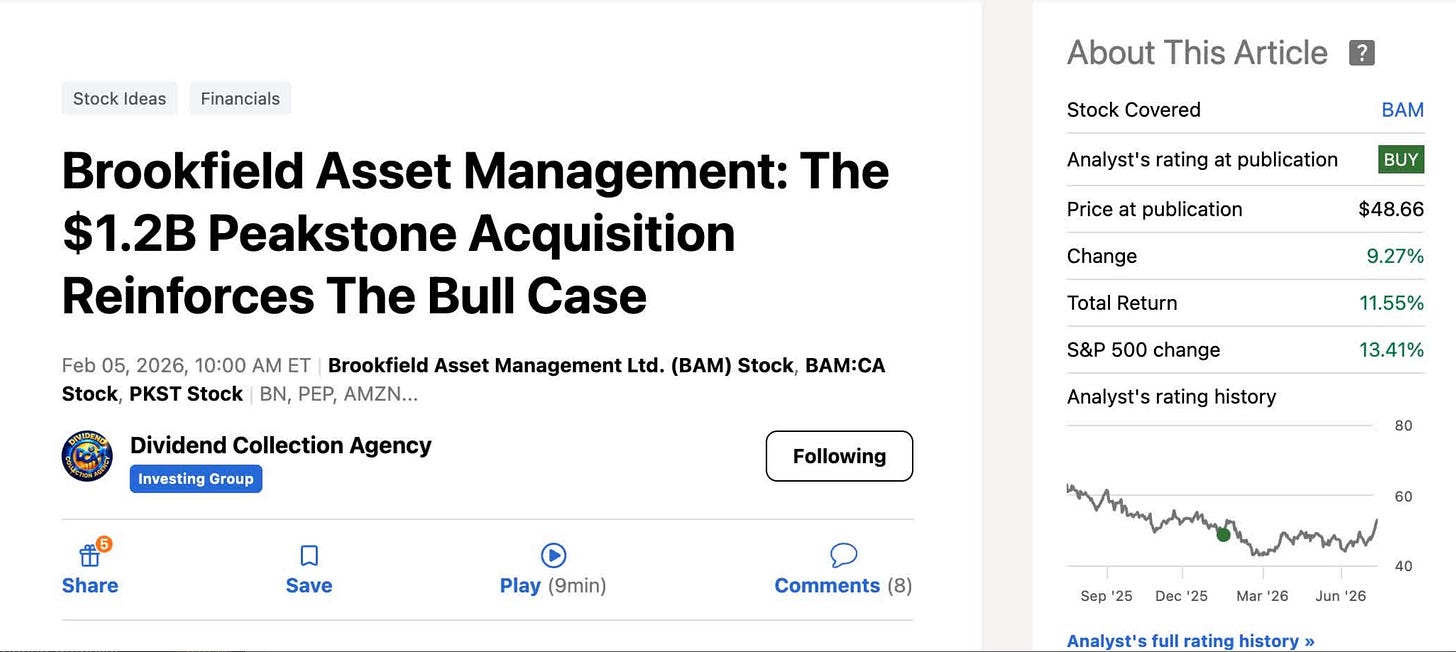Click the Dividend Collection Agency avatar
The height and width of the screenshot is (652, 1456).
87,456
